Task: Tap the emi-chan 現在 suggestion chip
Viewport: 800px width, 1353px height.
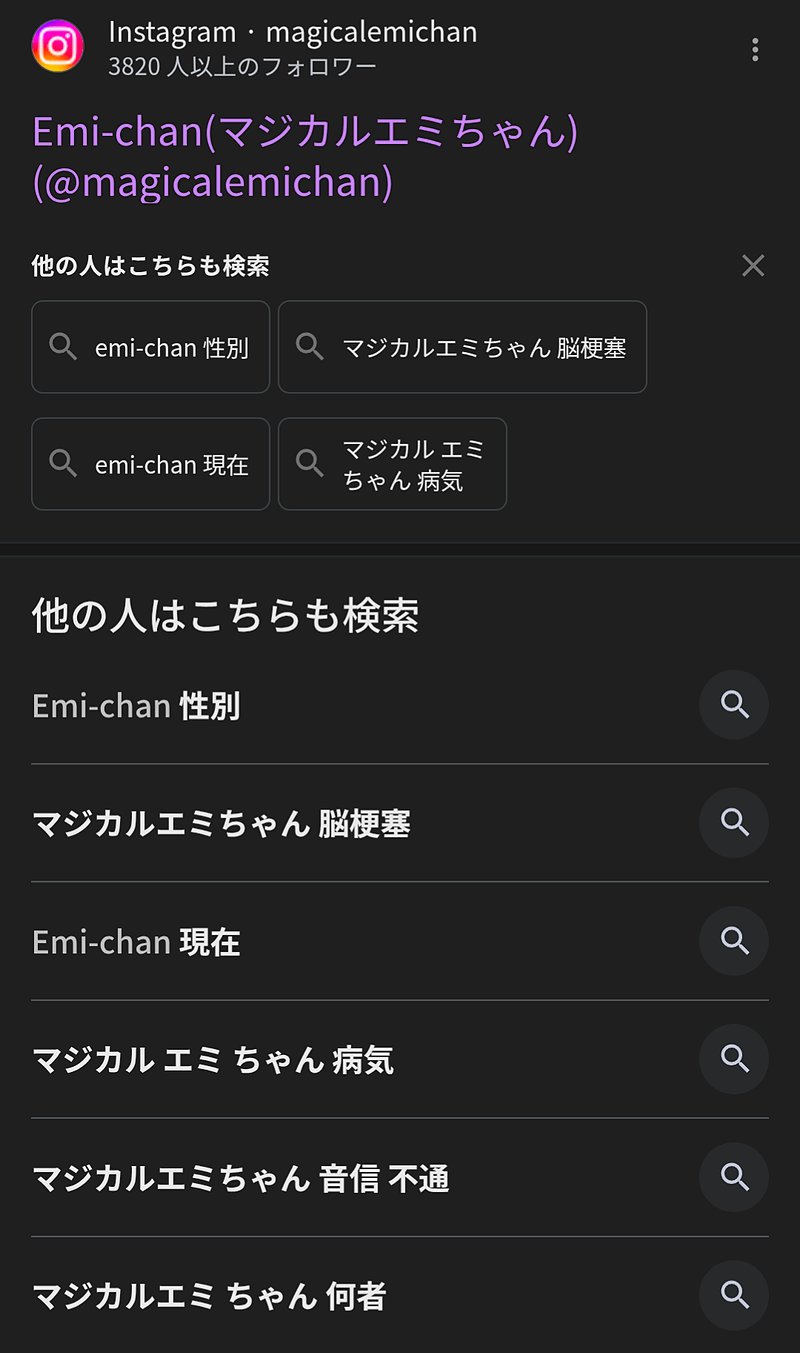Action: click(151, 464)
